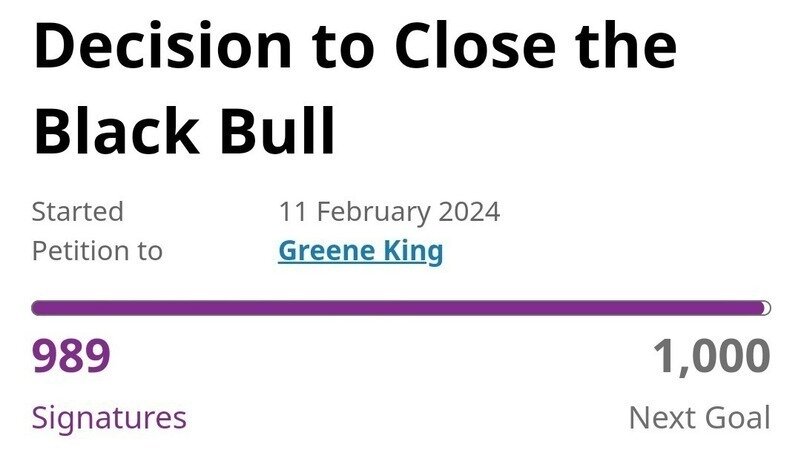Click the Started label
800x450 pixels.
[78, 212]
